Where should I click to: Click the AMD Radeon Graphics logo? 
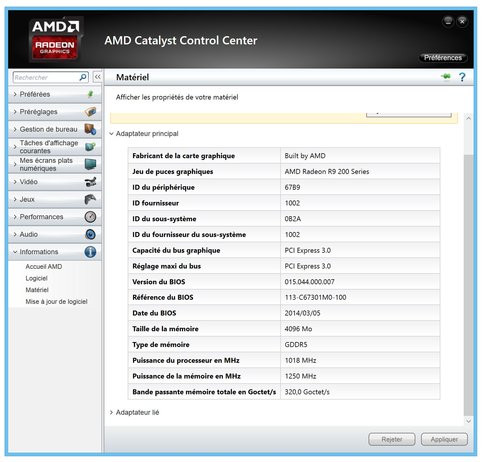pyautogui.click(x=56, y=40)
